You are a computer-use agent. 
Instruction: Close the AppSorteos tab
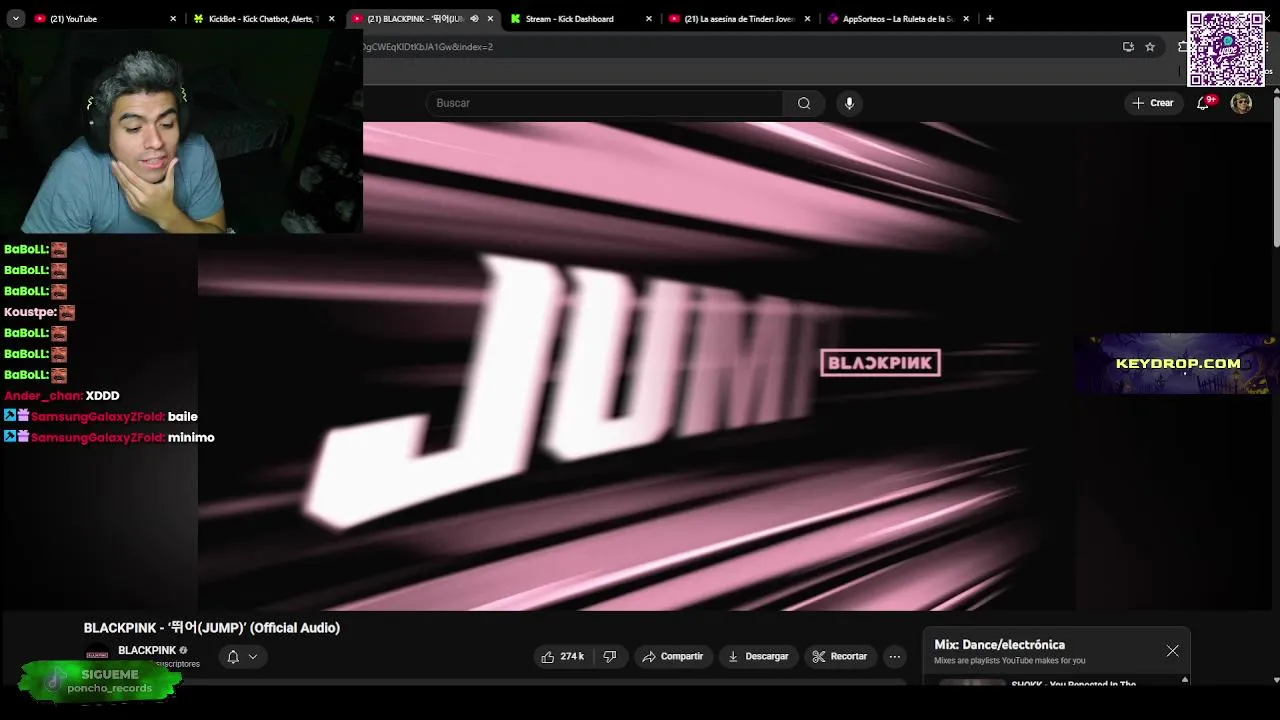966,19
